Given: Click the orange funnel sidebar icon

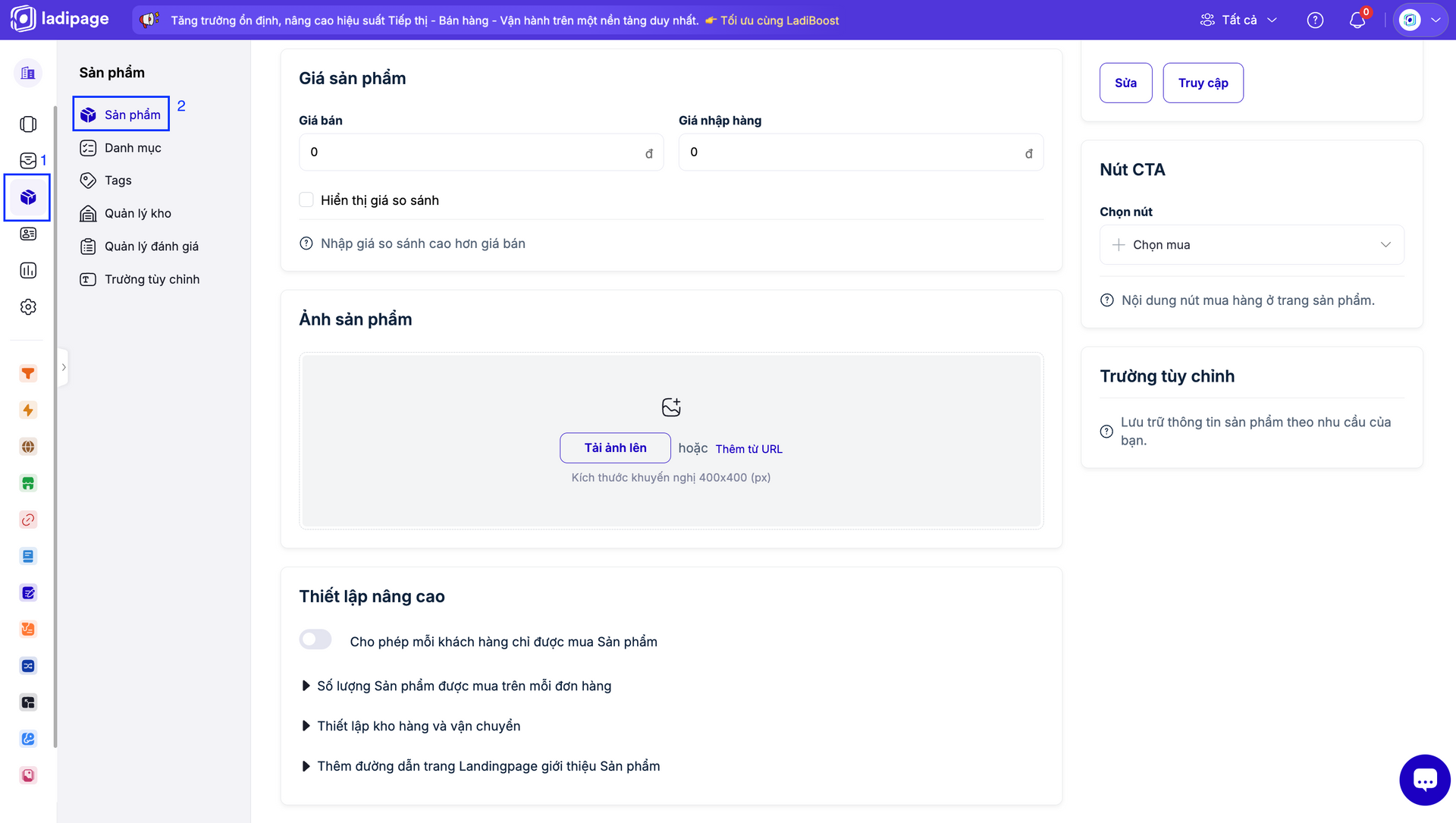Looking at the screenshot, I should (x=28, y=373).
